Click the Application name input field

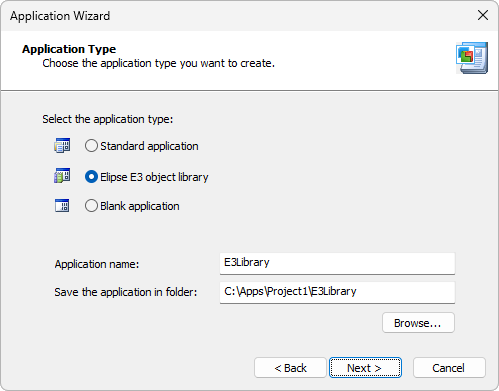pyautogui.click(x=337, y=263)
